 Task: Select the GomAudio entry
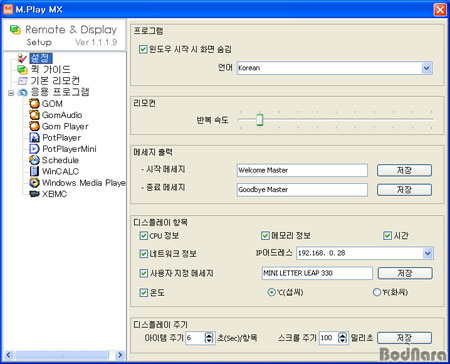pos(62,115)
